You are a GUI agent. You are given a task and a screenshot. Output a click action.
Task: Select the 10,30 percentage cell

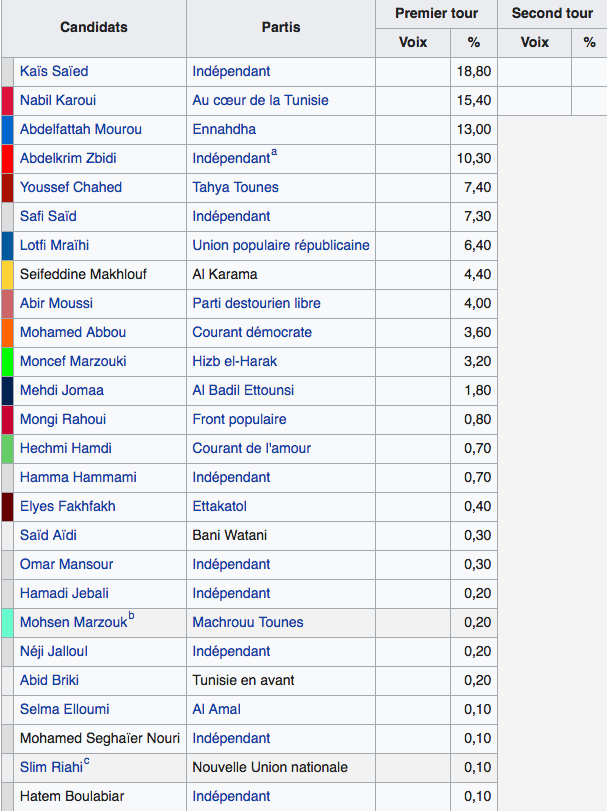[474, 158]
